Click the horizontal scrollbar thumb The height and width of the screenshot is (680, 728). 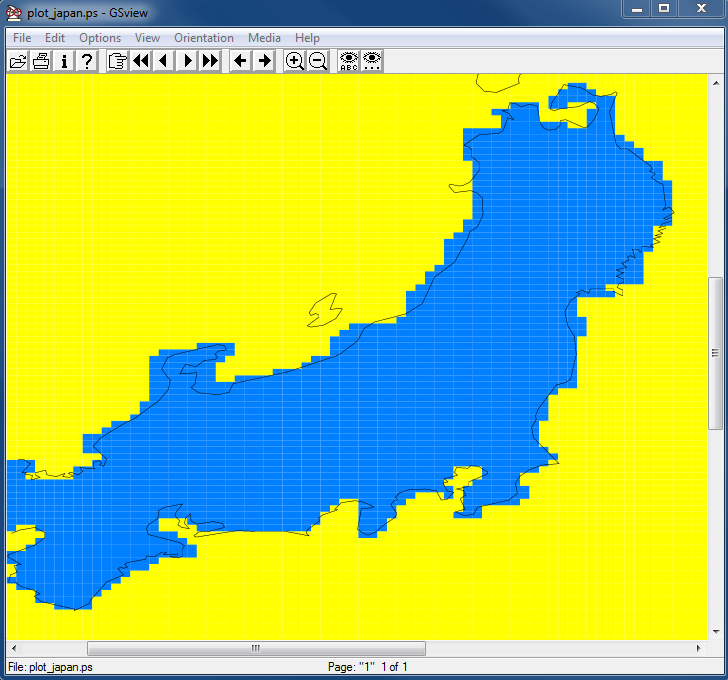click(x=256, y=648)
